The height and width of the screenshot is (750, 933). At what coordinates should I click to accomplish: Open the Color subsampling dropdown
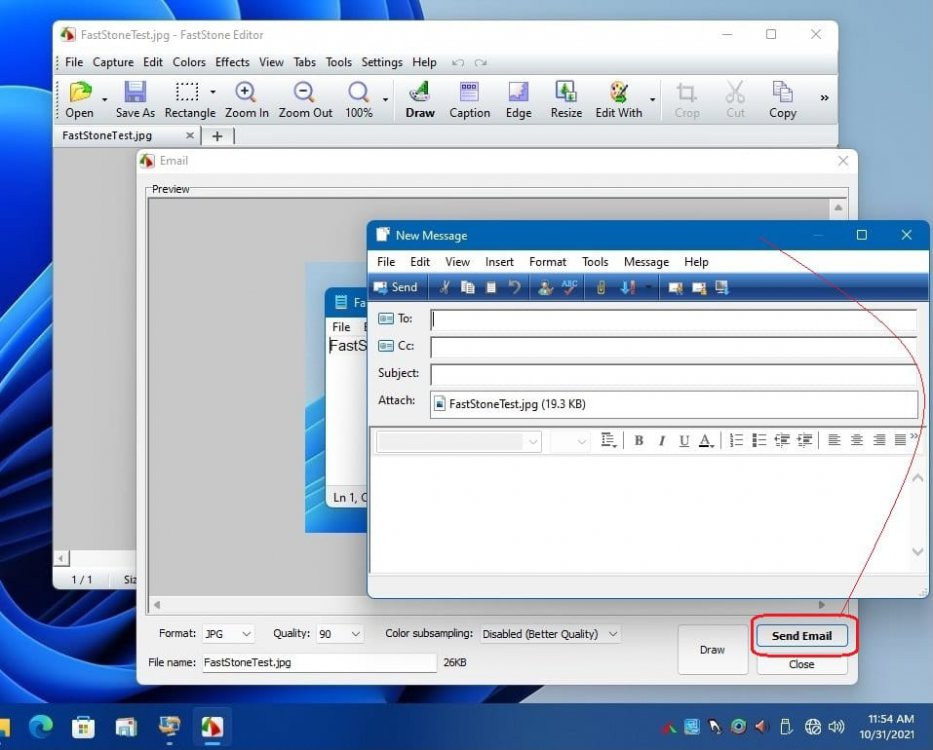click(549, 634)
